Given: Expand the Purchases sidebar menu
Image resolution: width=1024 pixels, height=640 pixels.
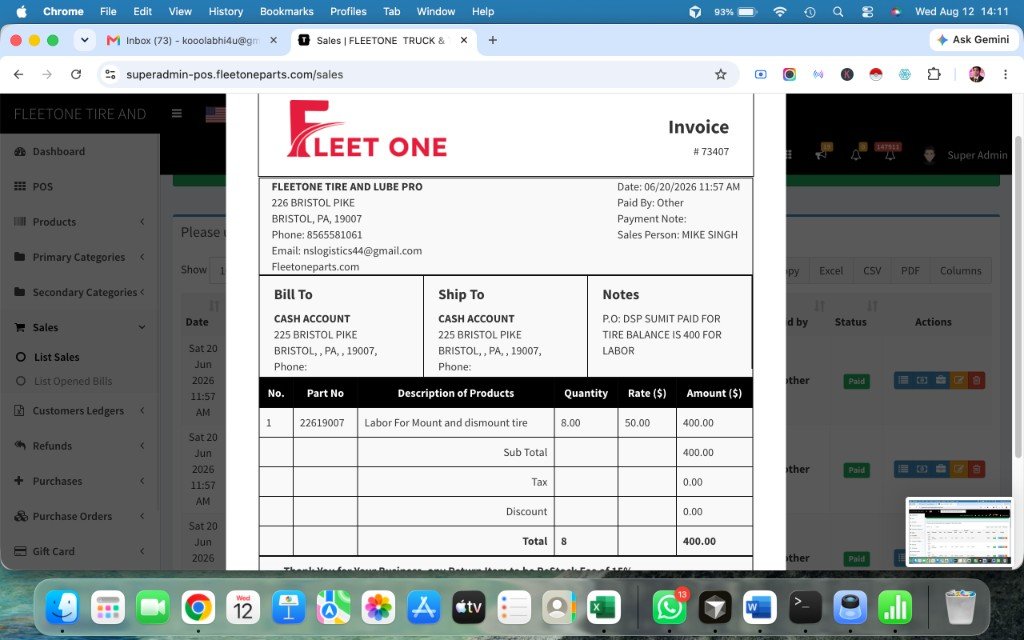Looking at the screenshot, I should pyautogui.click(x=78, y=481).
